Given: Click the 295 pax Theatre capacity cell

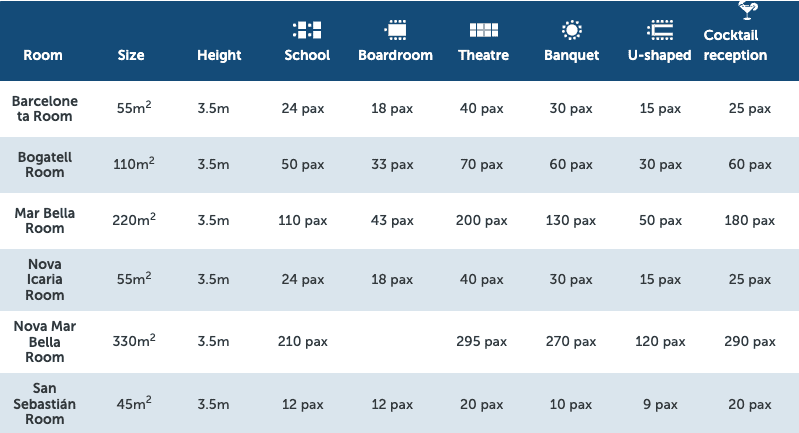Looking at the screenshot, I should click(483, 341).
